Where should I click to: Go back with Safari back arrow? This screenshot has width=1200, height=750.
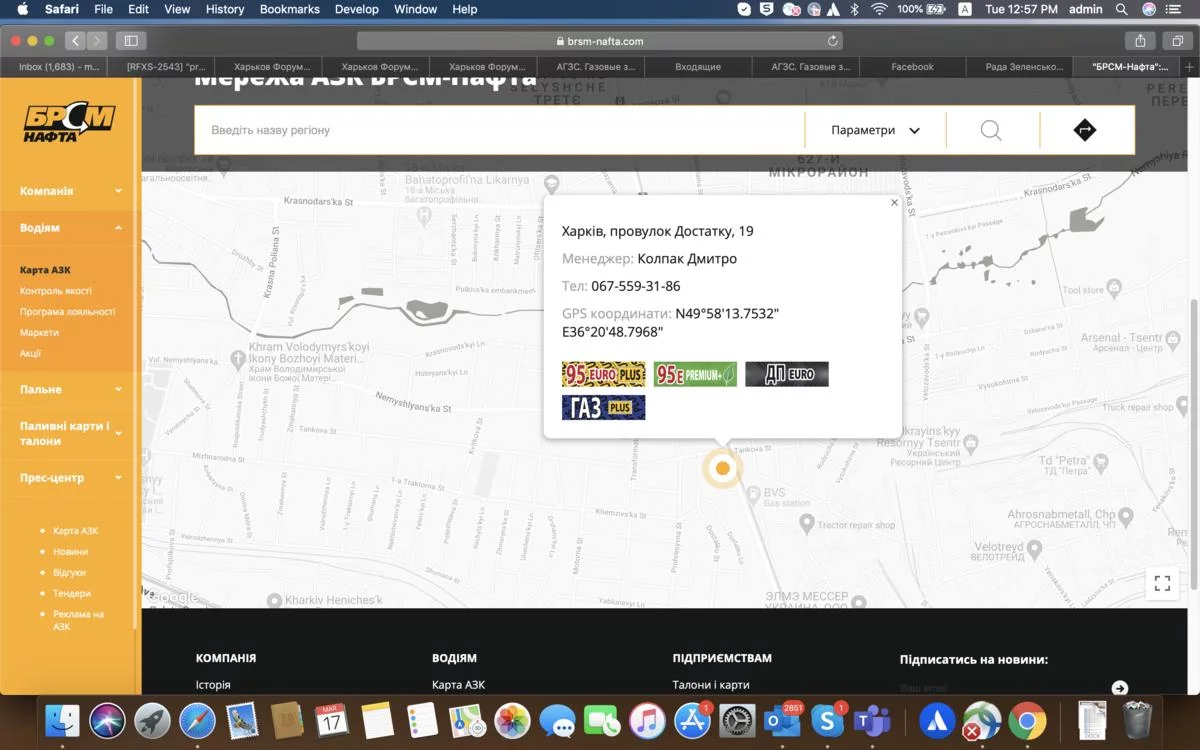point(76,41)
